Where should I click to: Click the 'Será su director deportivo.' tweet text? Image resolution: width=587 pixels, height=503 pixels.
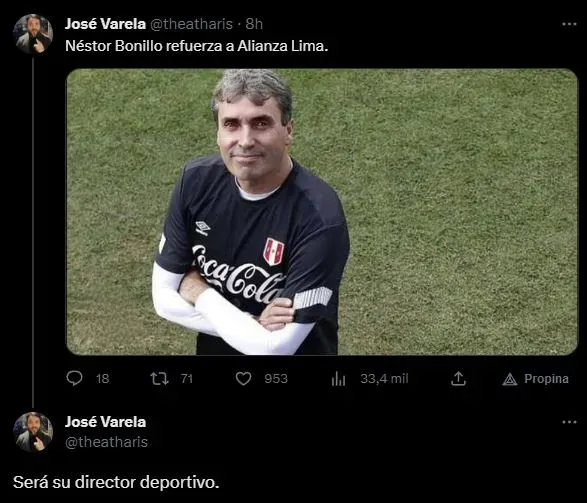[x=116, y=482]
